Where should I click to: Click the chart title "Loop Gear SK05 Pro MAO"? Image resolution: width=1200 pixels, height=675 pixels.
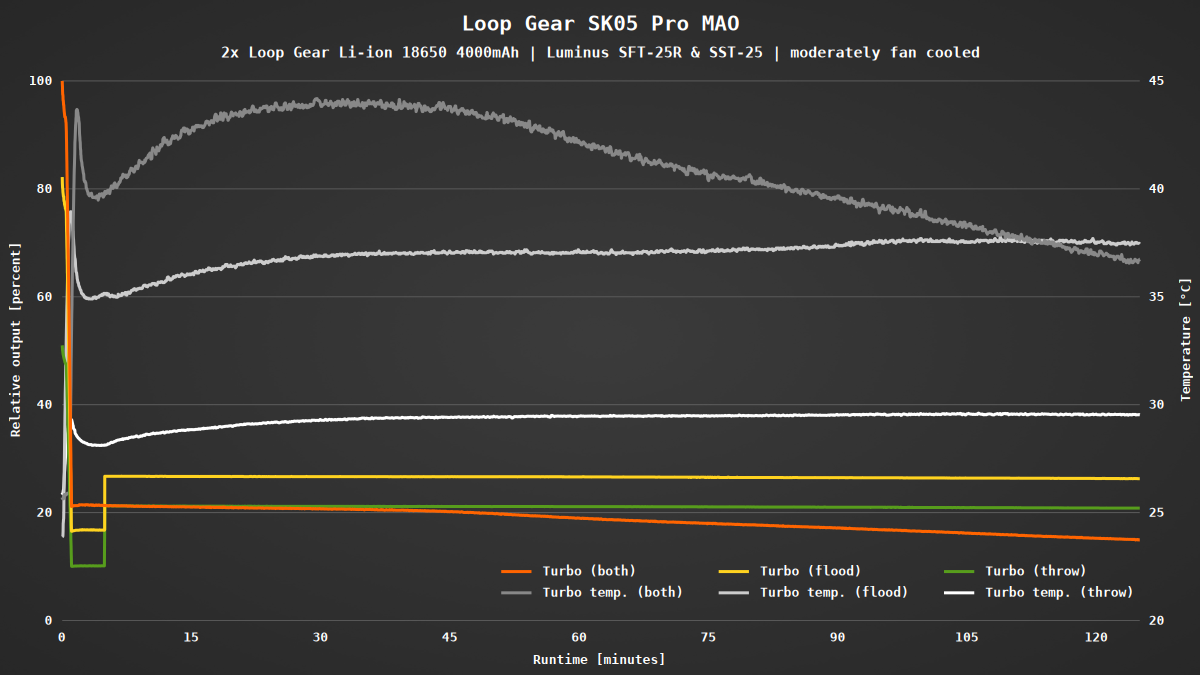pos(600,23)
